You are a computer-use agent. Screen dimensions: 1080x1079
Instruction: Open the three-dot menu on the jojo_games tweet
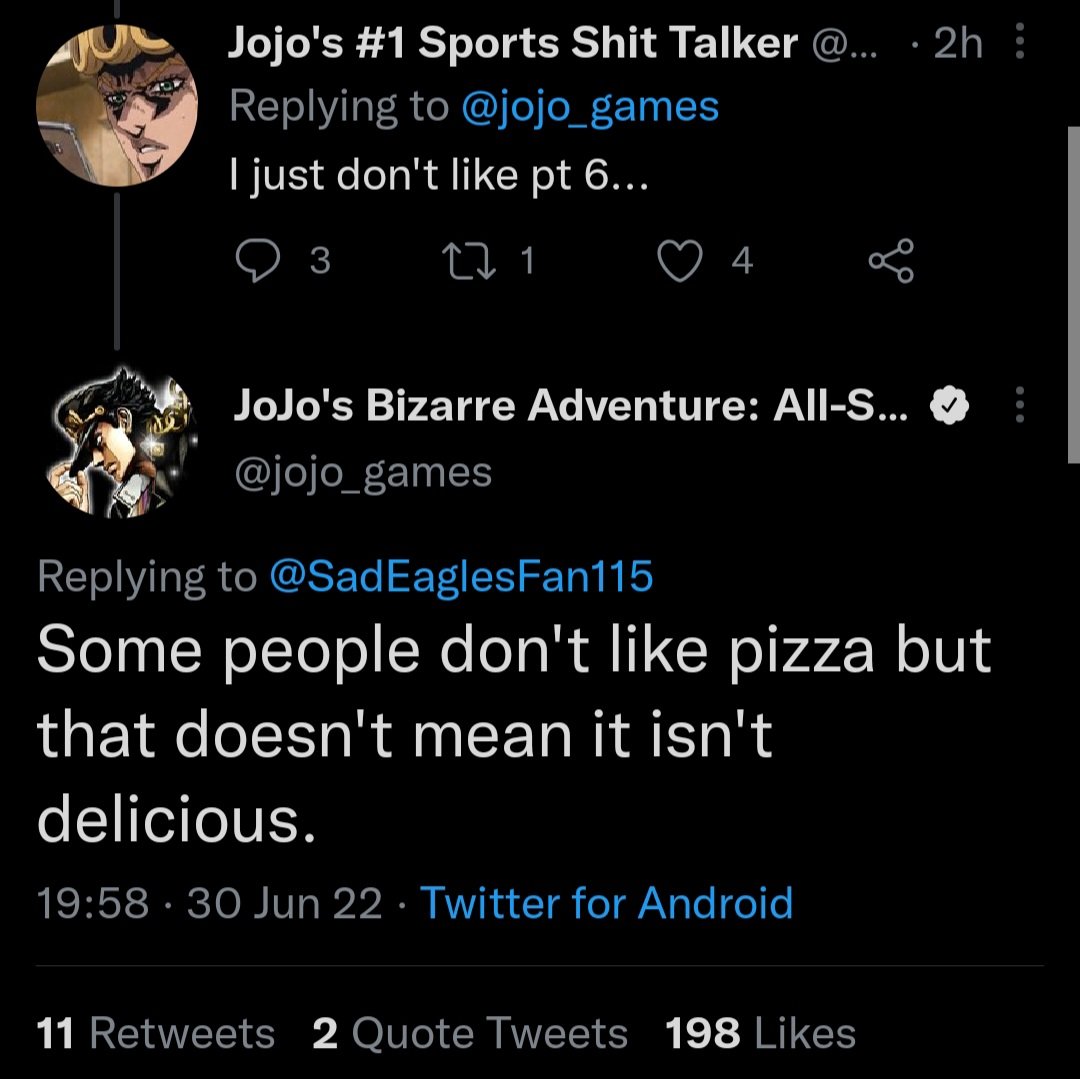click(1021, 404)
